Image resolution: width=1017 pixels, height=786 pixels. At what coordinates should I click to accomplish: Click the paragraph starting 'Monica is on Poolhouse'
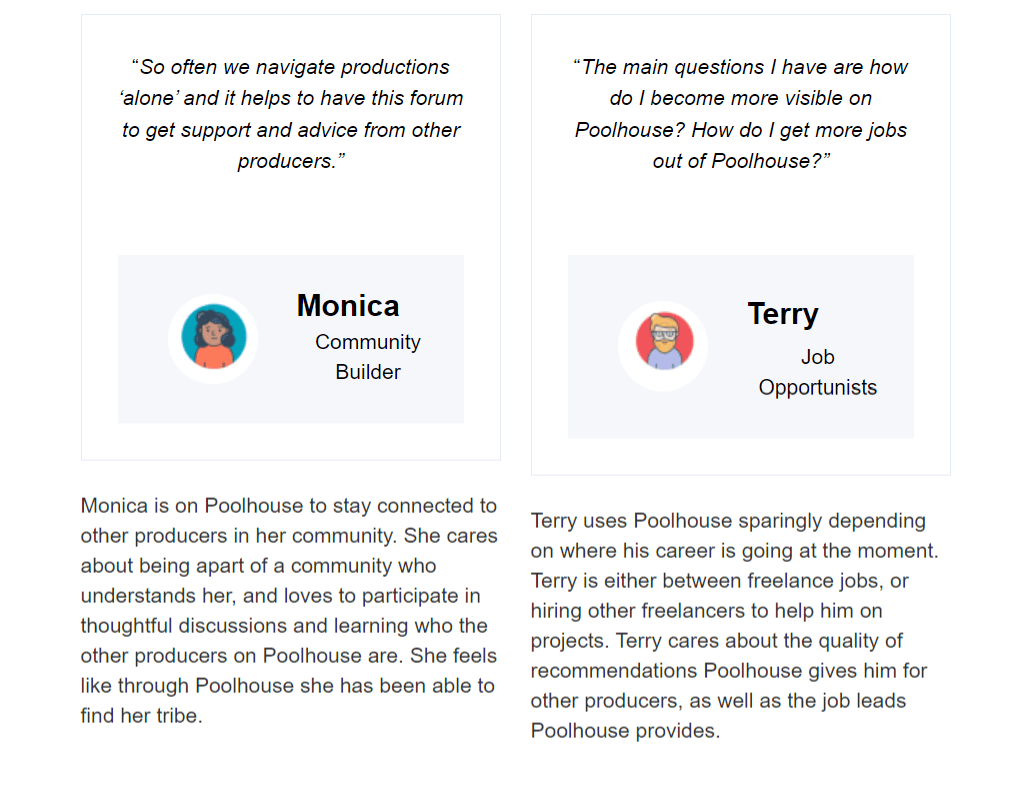(x=289, y=610)
